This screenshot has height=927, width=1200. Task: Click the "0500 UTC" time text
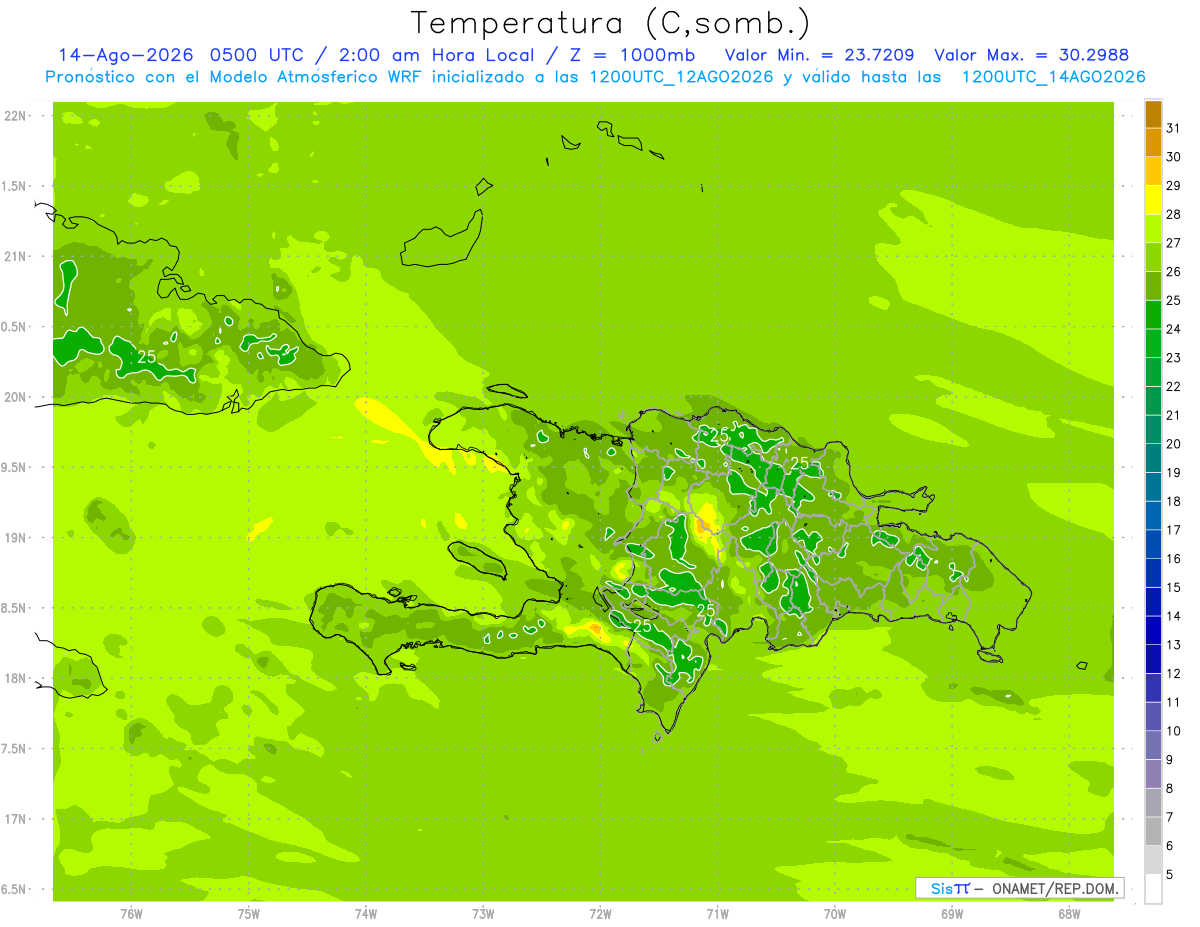tap(259, 55)
